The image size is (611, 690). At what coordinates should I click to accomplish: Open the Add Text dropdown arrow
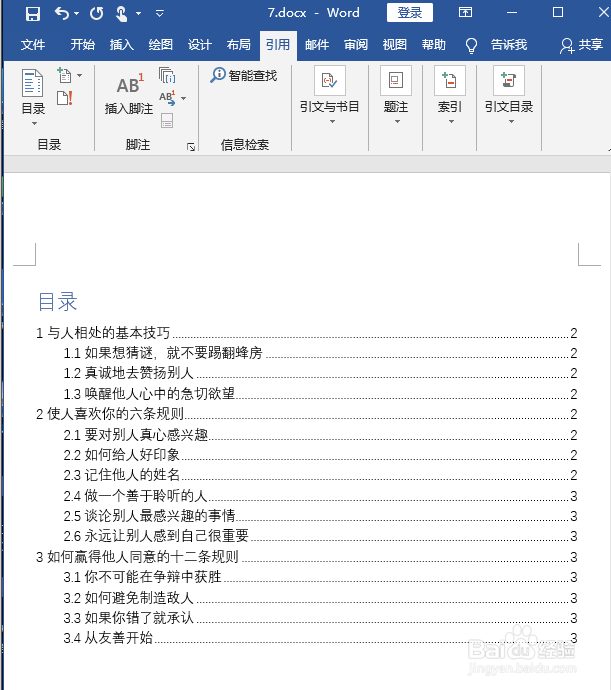[80, 76]
